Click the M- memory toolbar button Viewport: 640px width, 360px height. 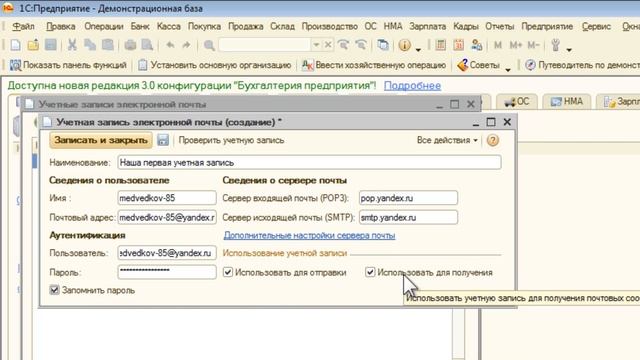[533, 45]
